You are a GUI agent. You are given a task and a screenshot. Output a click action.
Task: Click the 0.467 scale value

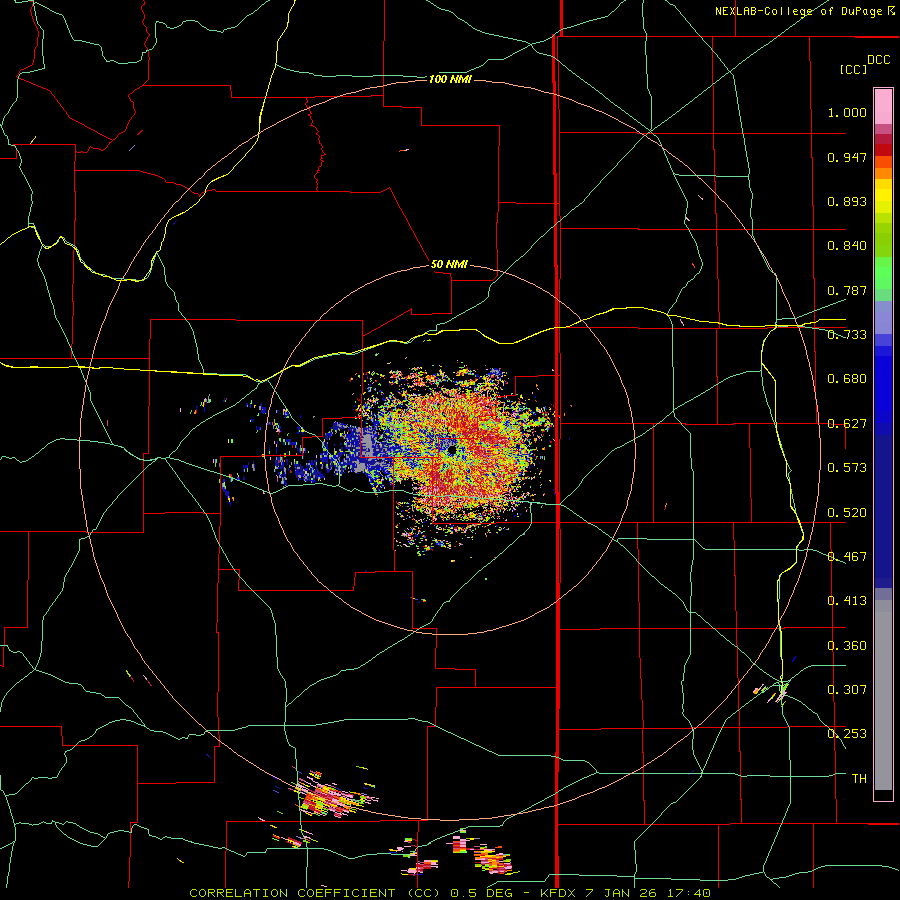[847, 557]
